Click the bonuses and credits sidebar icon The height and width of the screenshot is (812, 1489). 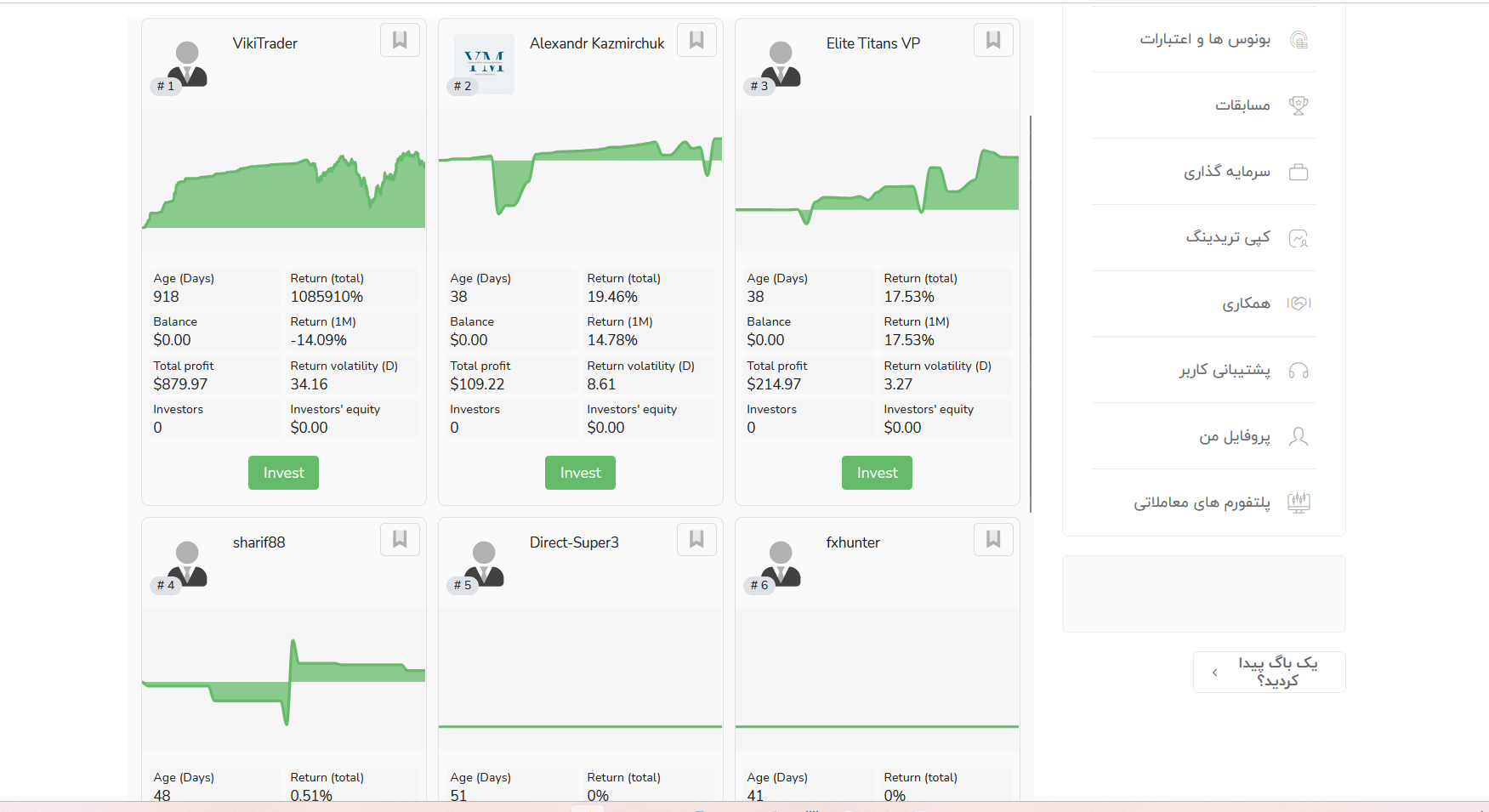(1298, 40)
